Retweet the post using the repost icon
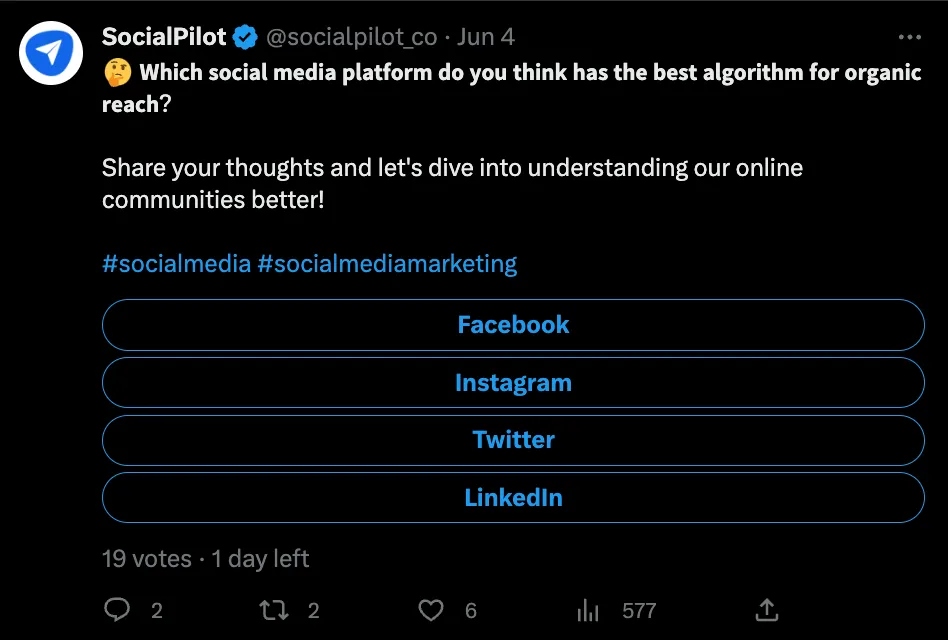The image size is (948, 640). 274,610
